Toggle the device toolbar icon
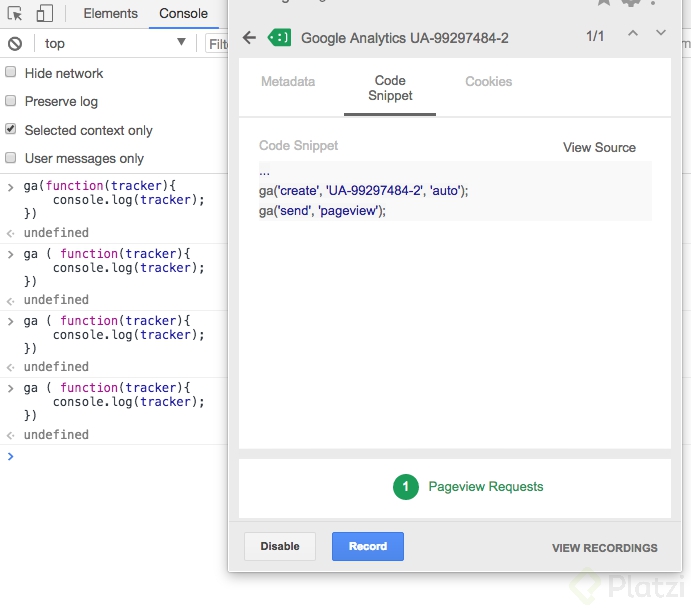Viewport: 691px width, 612px height. pyautogui.click(x=44, y=14)
